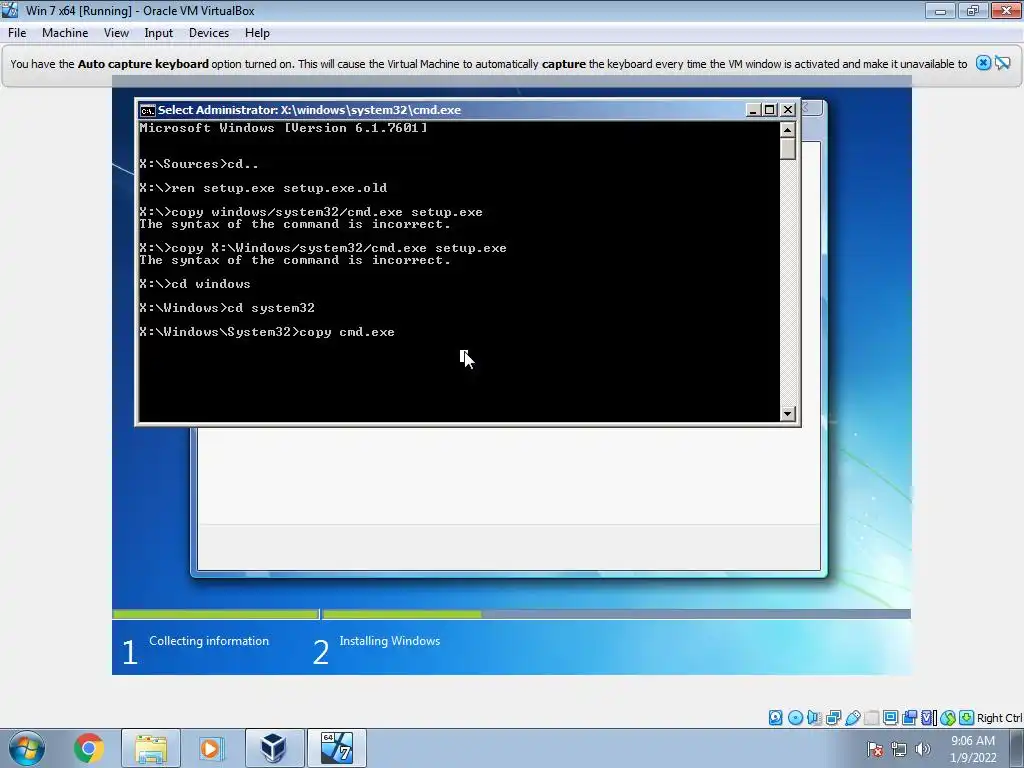Click the network adapters status icon in VirtualBox
The image size is (1024, 768).
833,718
